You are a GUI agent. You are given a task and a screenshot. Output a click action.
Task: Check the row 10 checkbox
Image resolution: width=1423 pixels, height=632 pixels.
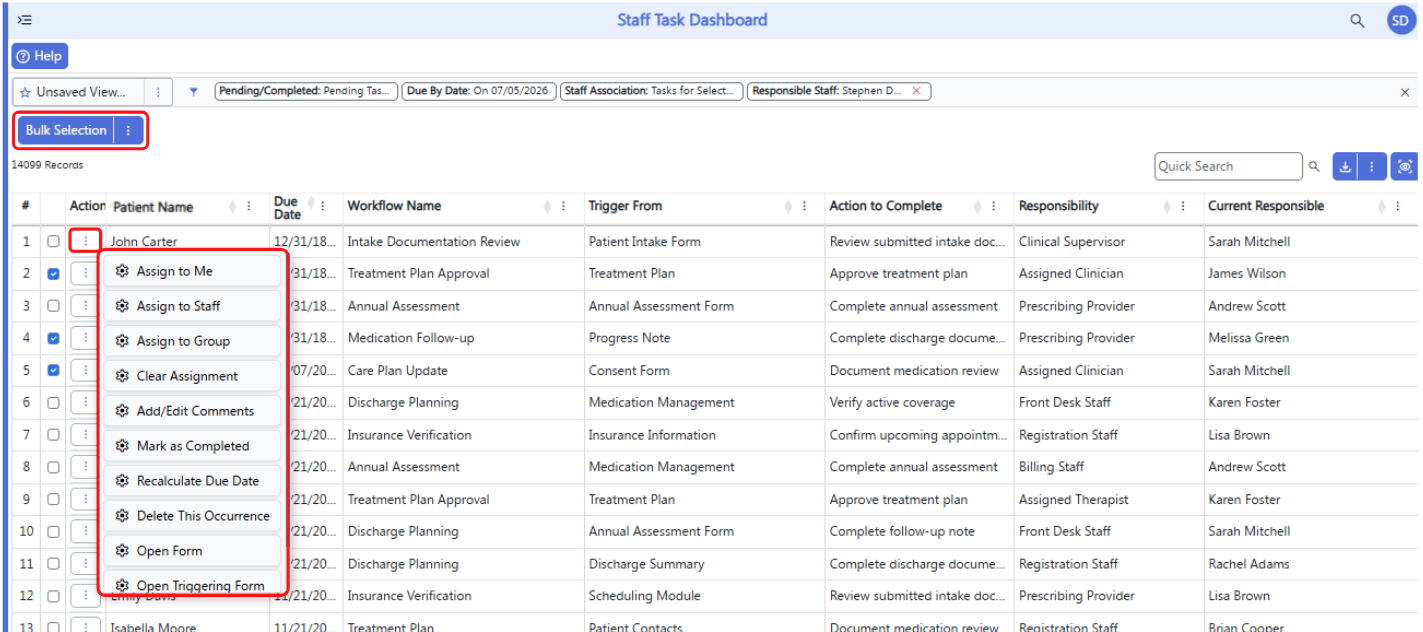(53, 531)
